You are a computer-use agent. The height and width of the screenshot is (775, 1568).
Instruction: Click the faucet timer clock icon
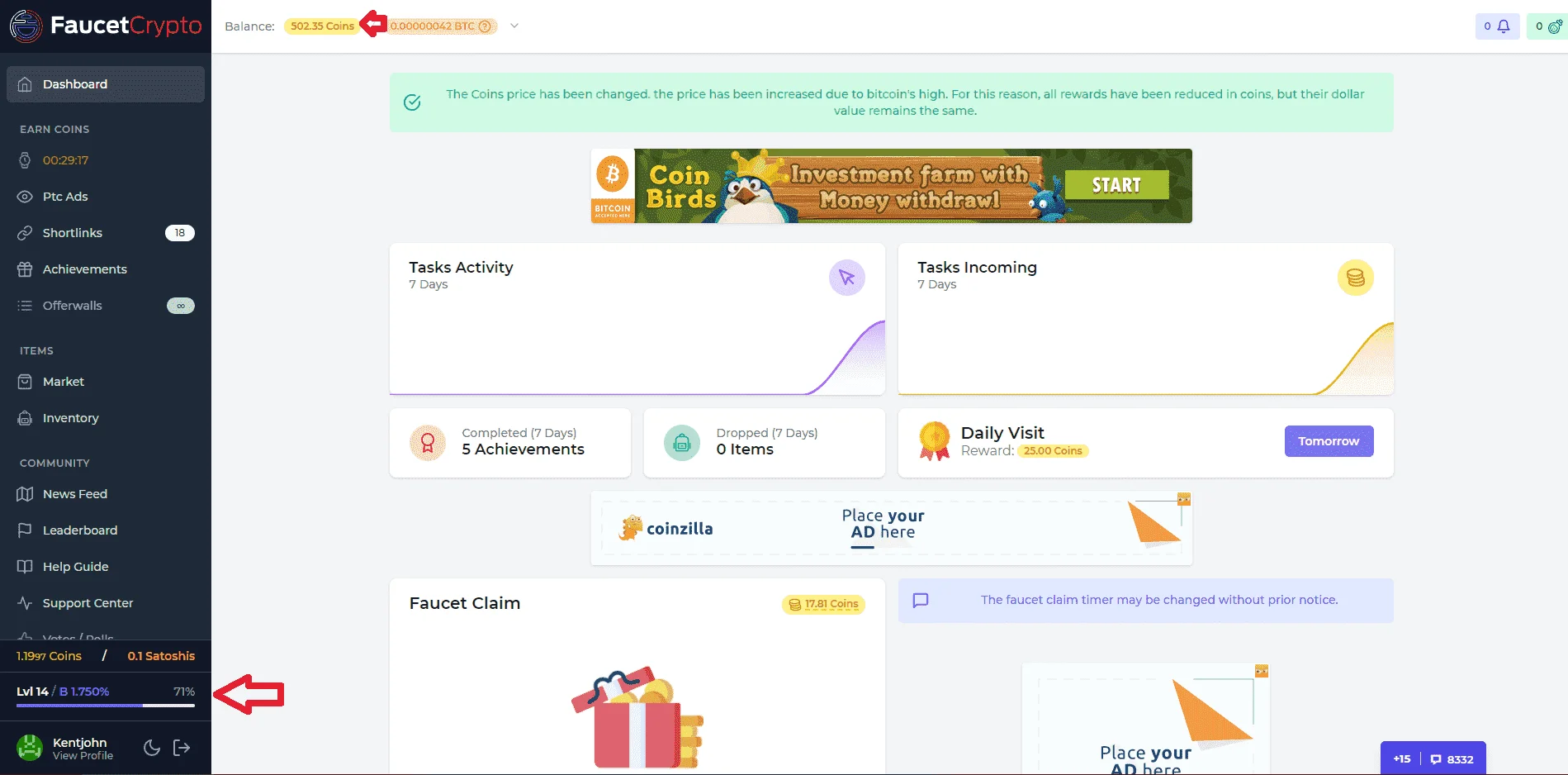pos(25,160)
